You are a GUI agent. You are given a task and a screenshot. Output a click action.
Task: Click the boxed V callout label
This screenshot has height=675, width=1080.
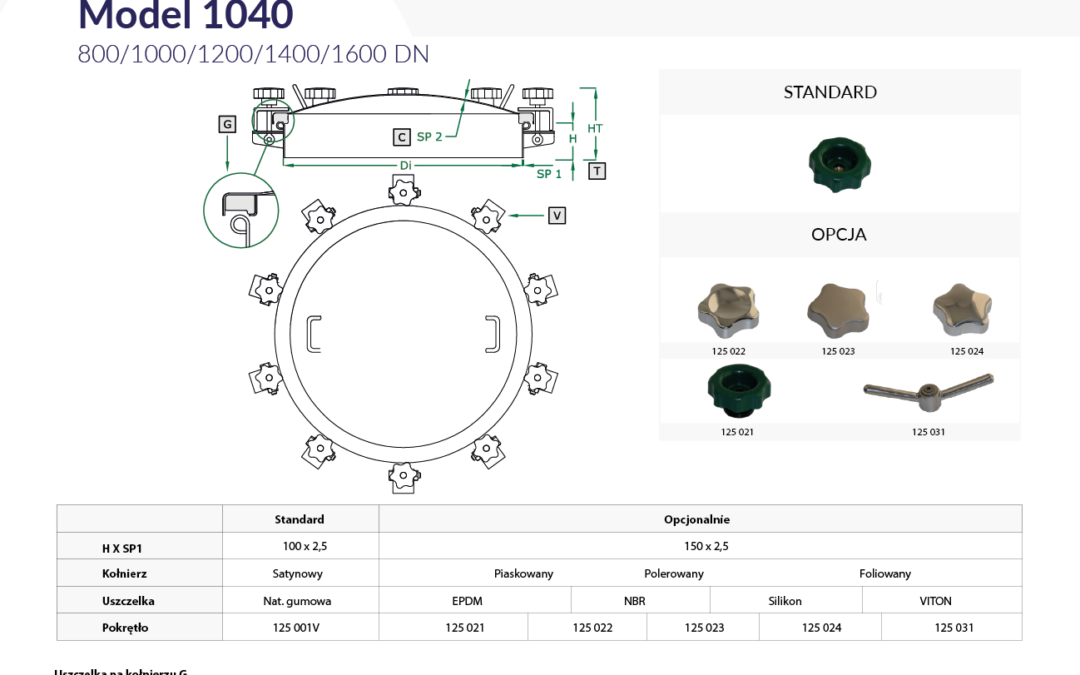[557, 216]
